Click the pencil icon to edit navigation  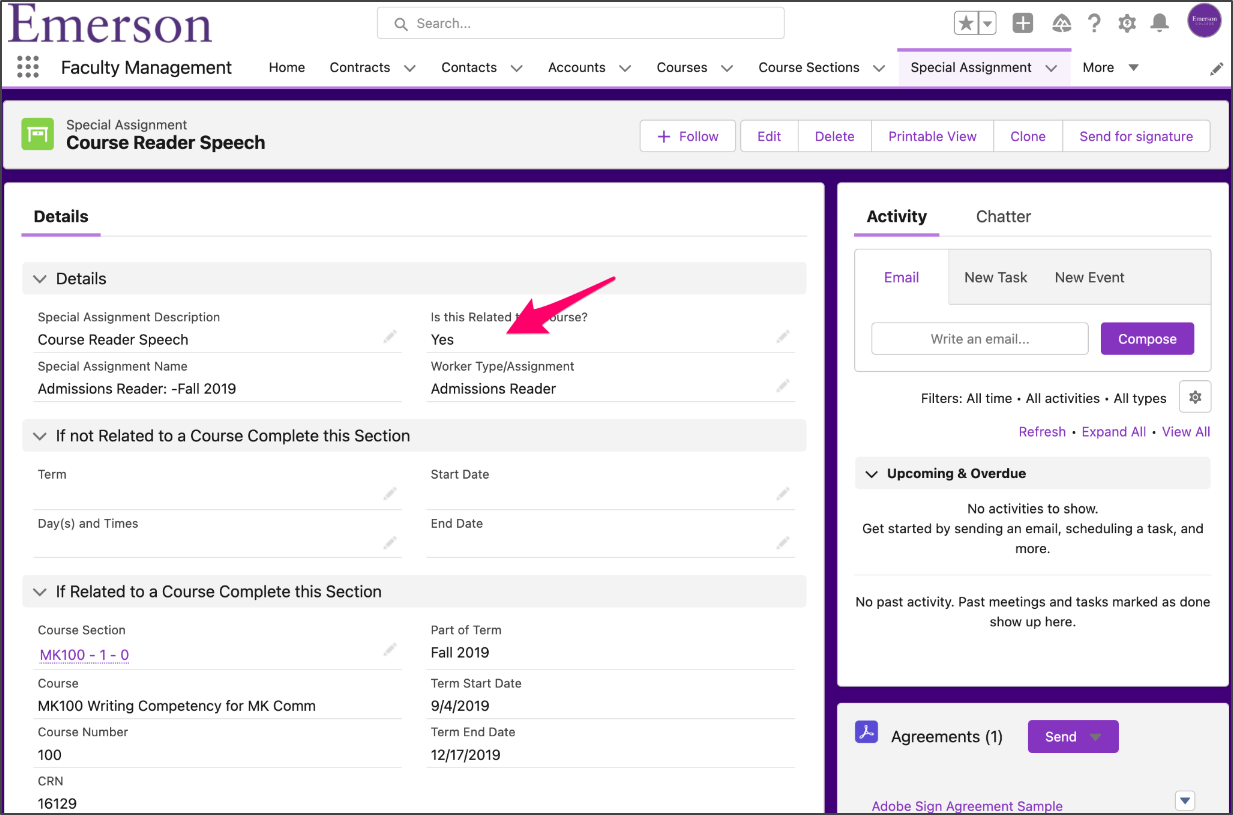pos(1217,69)
